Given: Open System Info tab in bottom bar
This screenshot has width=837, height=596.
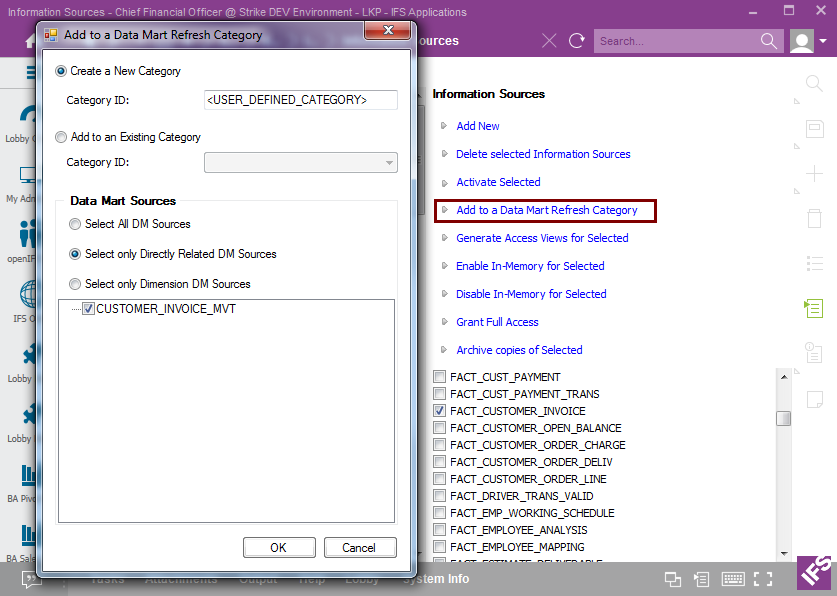Looking at the screenshot, I should tap(436, 579).
